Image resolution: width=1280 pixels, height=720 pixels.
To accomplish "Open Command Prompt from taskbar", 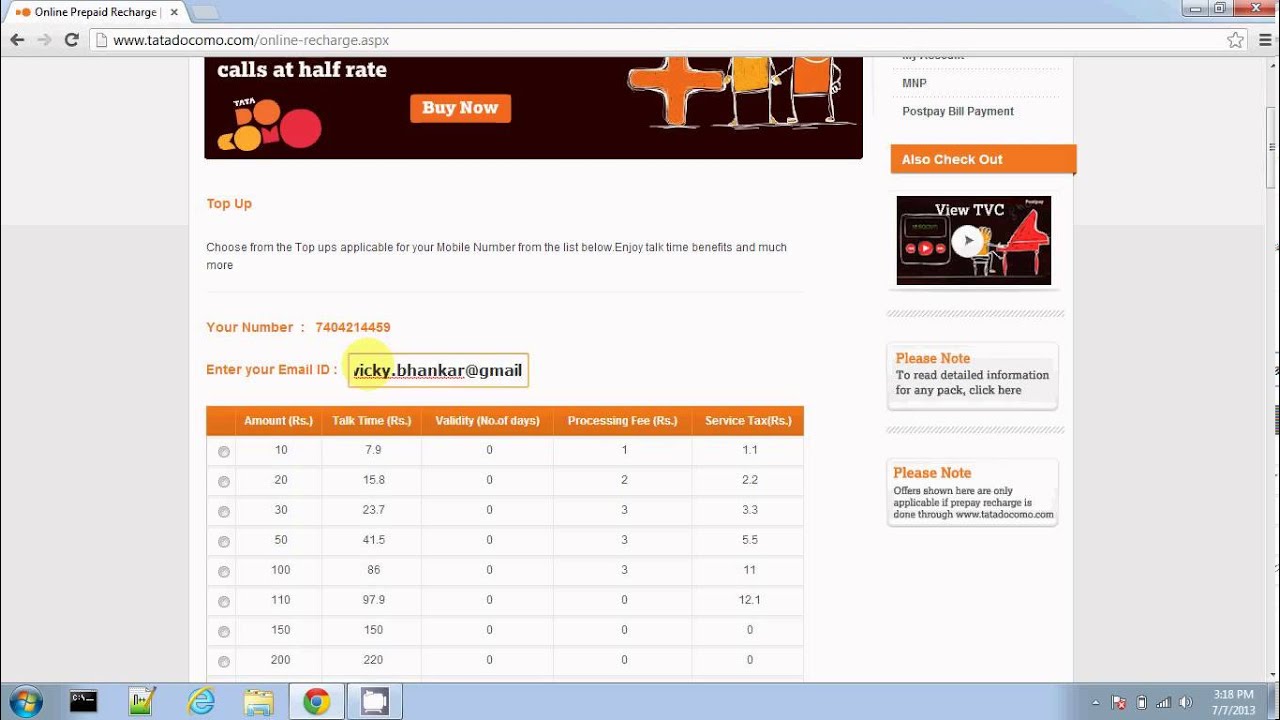I will pyautogui.click(x=84, y=701).
